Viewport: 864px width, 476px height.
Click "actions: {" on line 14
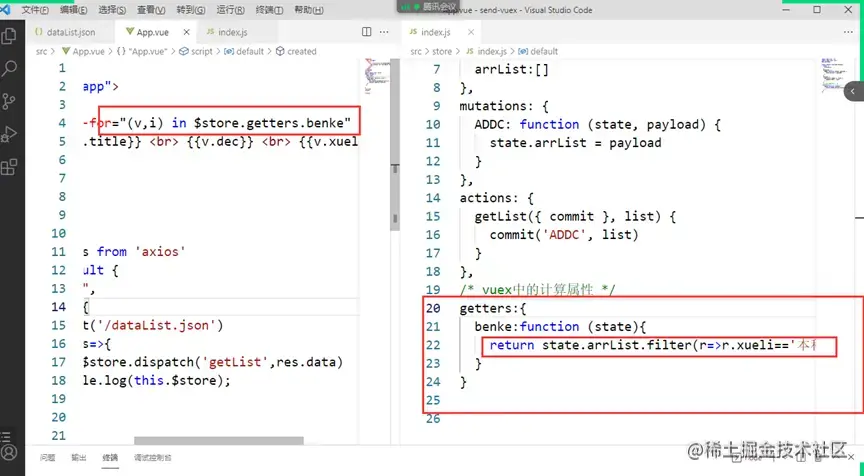496,198
